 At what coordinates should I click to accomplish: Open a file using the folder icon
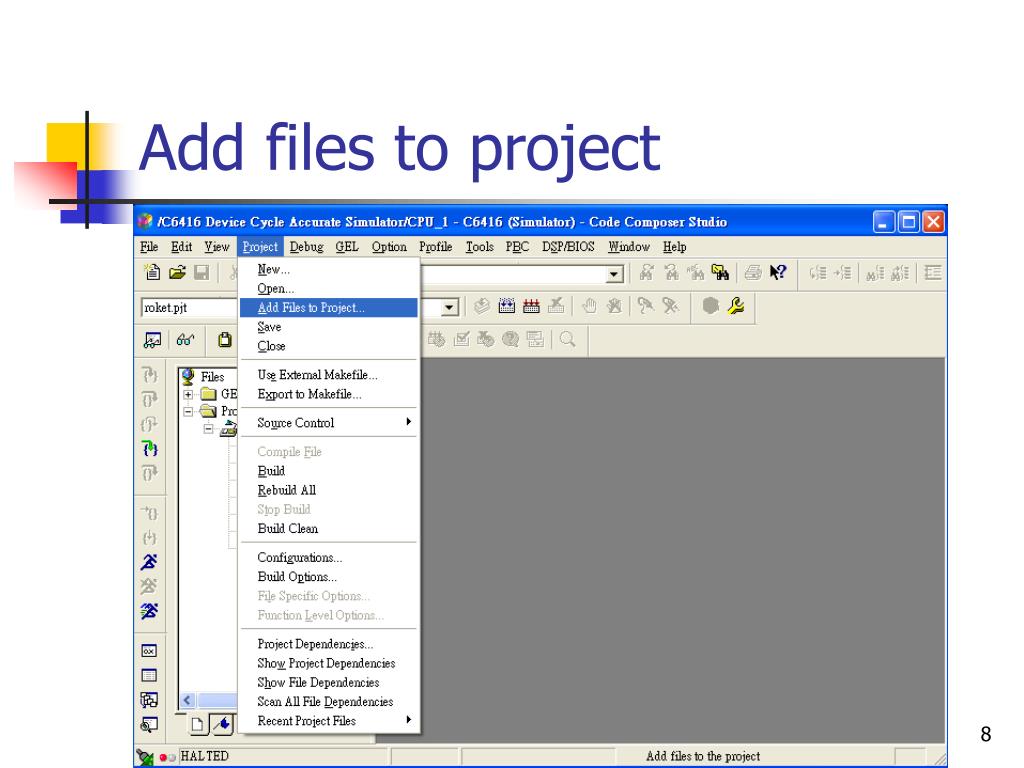177,272
